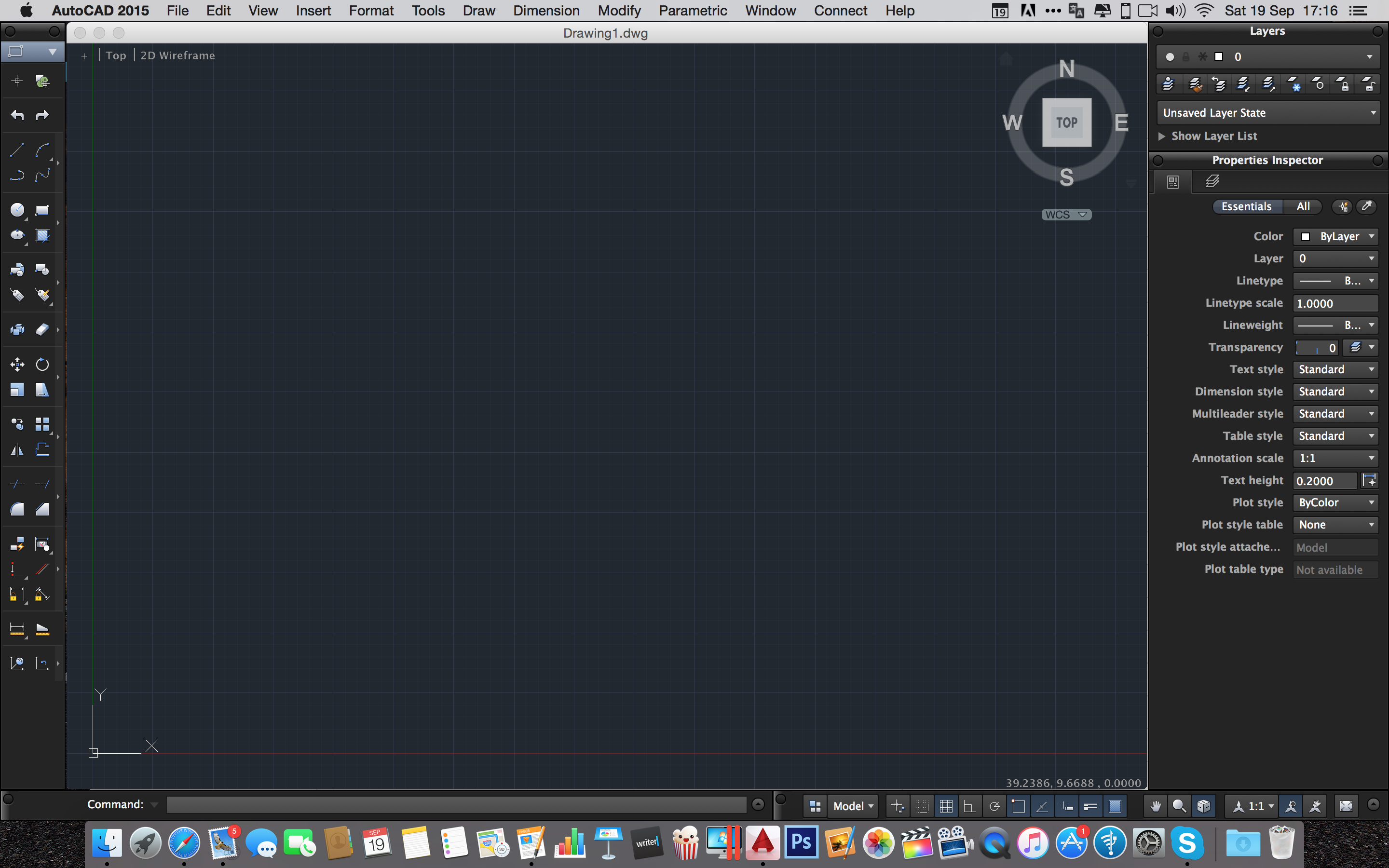Click the Undo arrow
This screenshot has height=868, width=1389.
17,115
